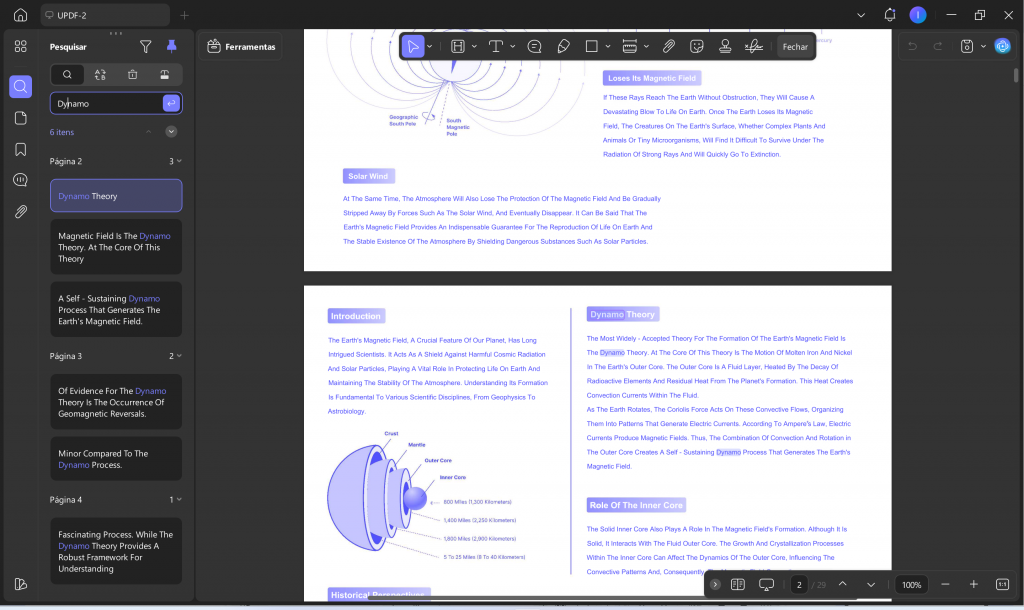Image resolution: width=1024 pixels, height=610 pixels.
Task: Add a new tab with plus
Action: coord(184,15)
